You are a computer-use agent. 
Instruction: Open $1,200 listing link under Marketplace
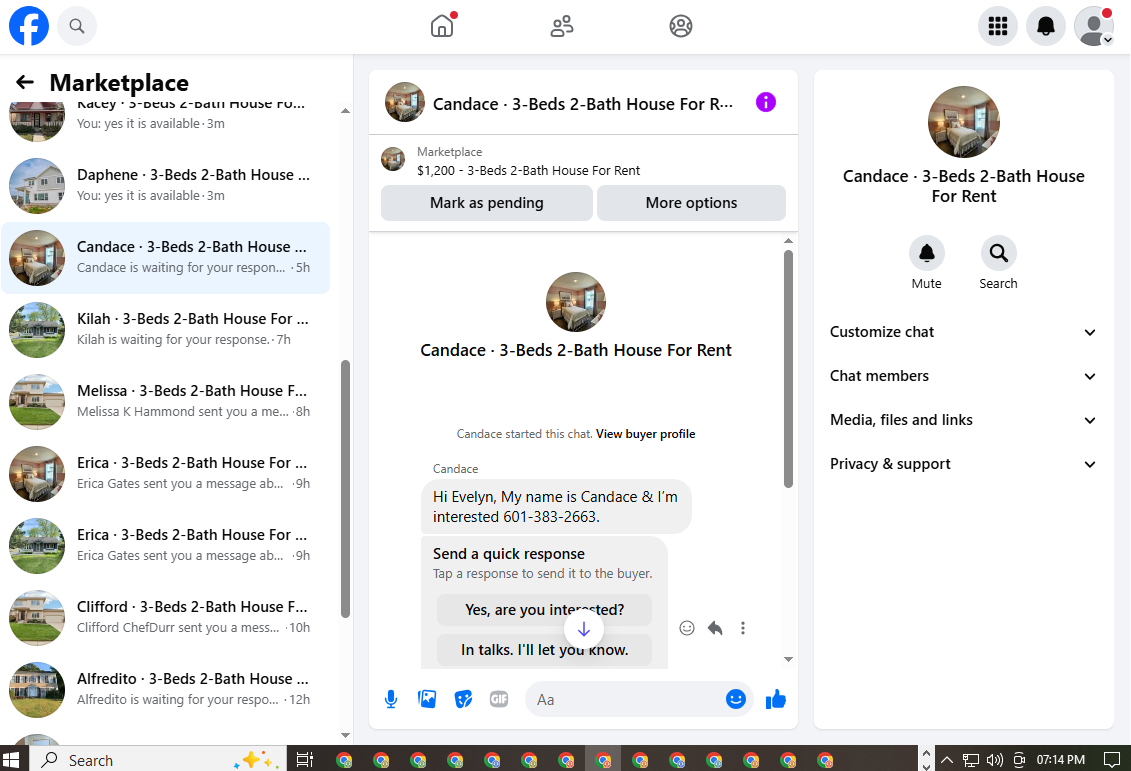[x=528, y=170]
